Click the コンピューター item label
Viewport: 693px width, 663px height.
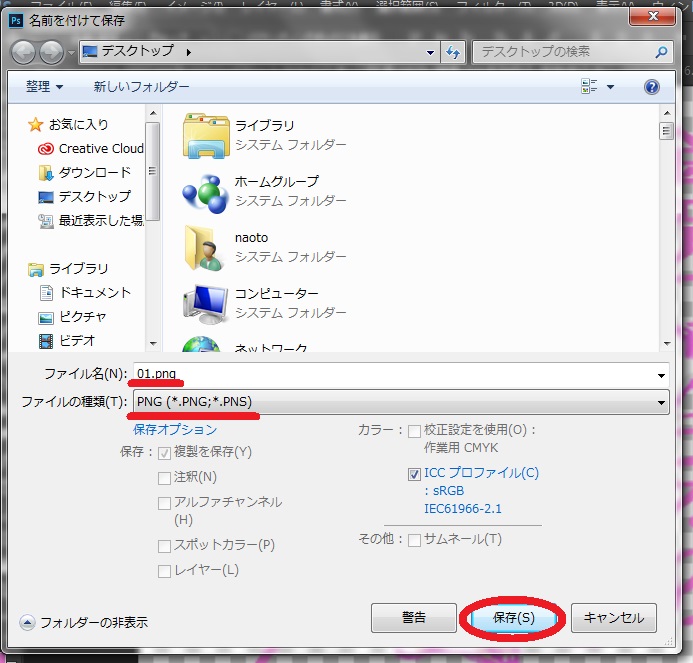point(277,294)
